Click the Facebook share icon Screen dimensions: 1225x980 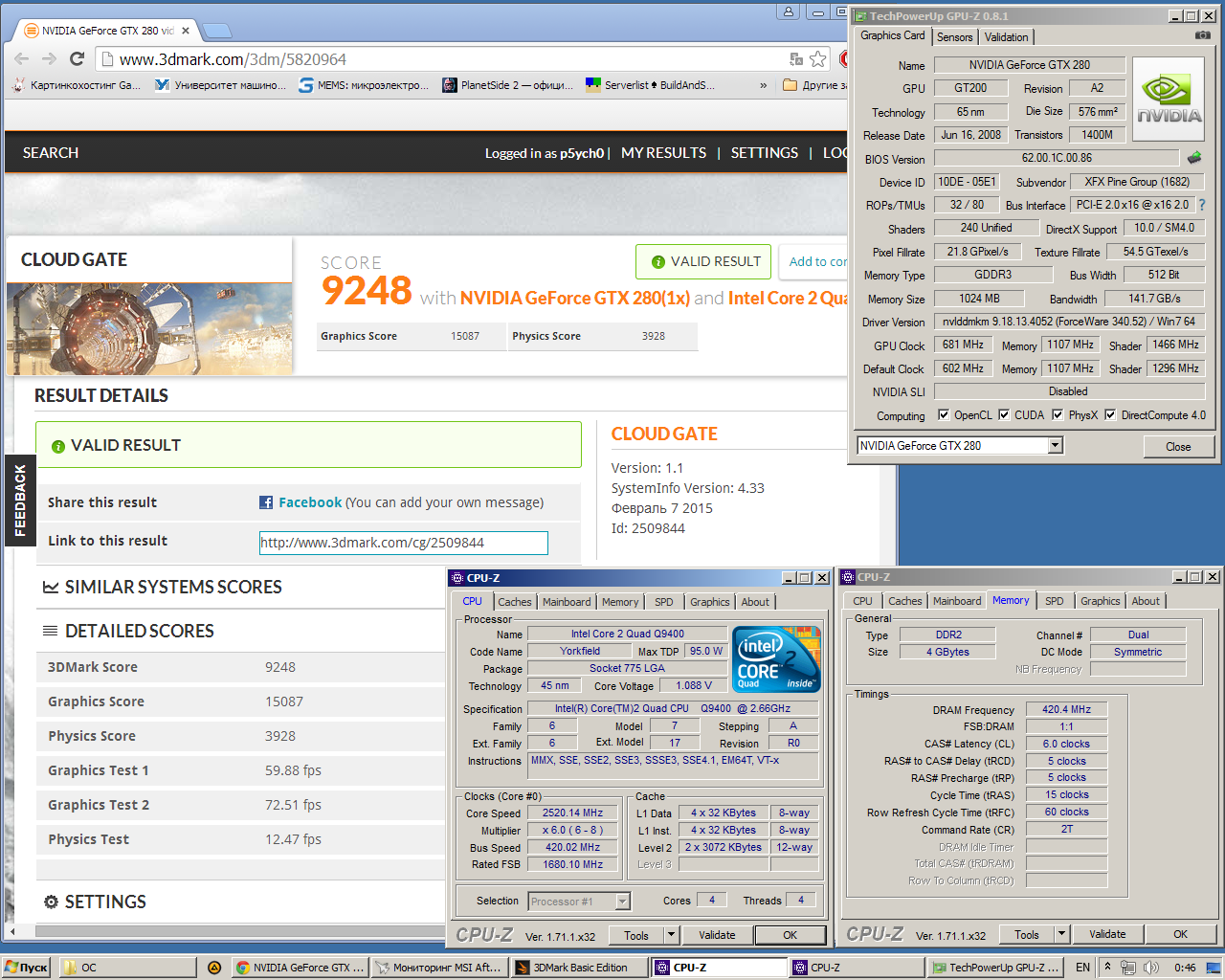(266, 502)
